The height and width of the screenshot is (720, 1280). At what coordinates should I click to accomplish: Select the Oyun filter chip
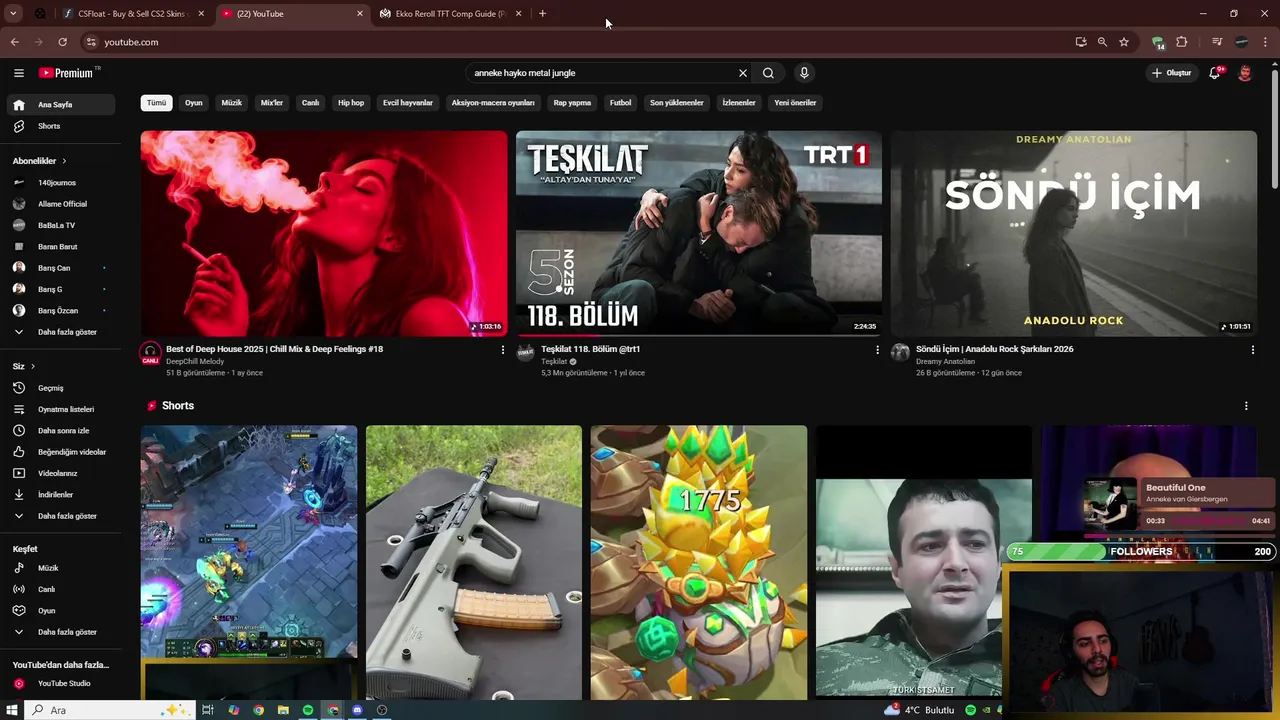click(194, 103)
